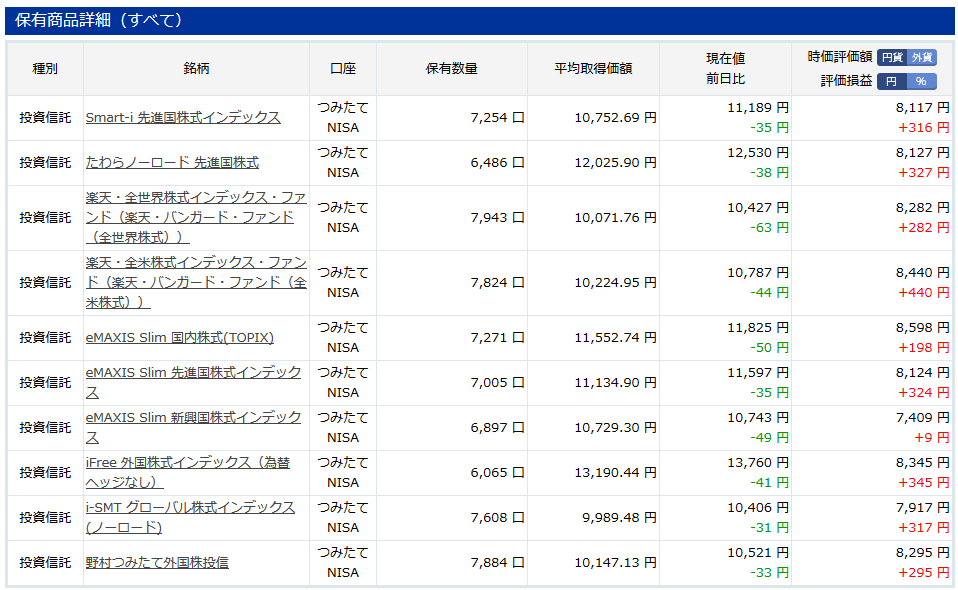Select current price 13,760 円
958x590 pixels.
tap(758, 462)
